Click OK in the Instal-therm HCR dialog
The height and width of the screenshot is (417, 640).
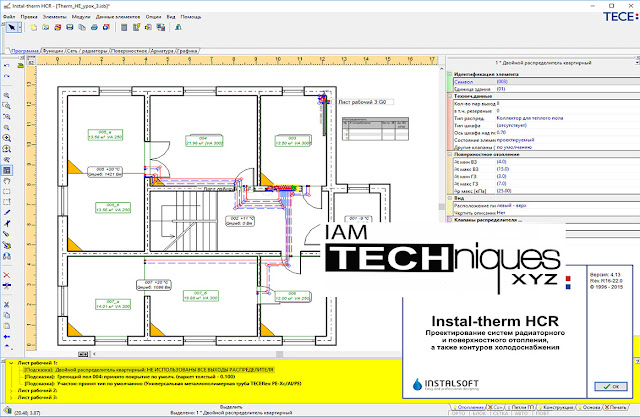point(611,386)
